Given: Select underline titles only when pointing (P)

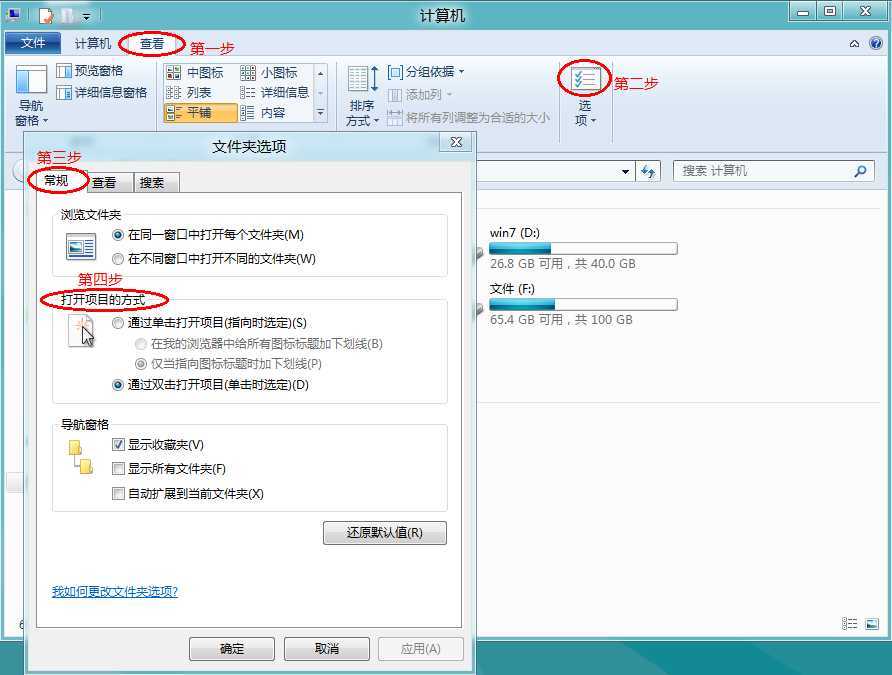Looking at the screenshot, I should [x=229, y=364].
